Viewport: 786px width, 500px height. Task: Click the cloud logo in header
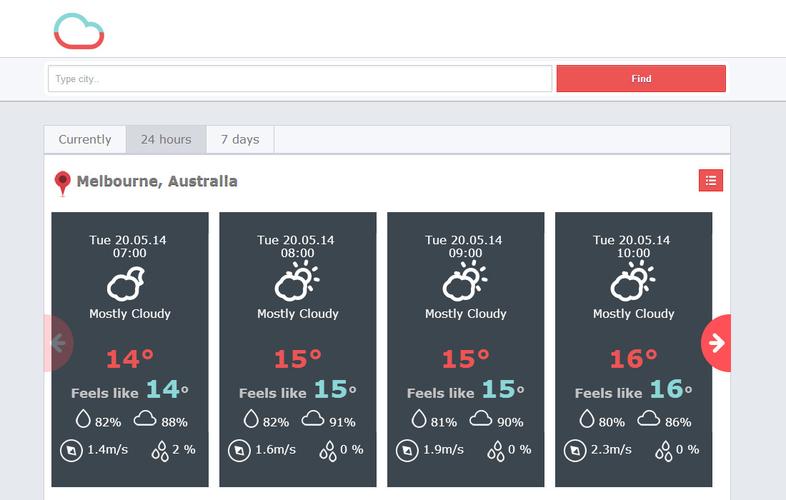(x=79, y=31)
